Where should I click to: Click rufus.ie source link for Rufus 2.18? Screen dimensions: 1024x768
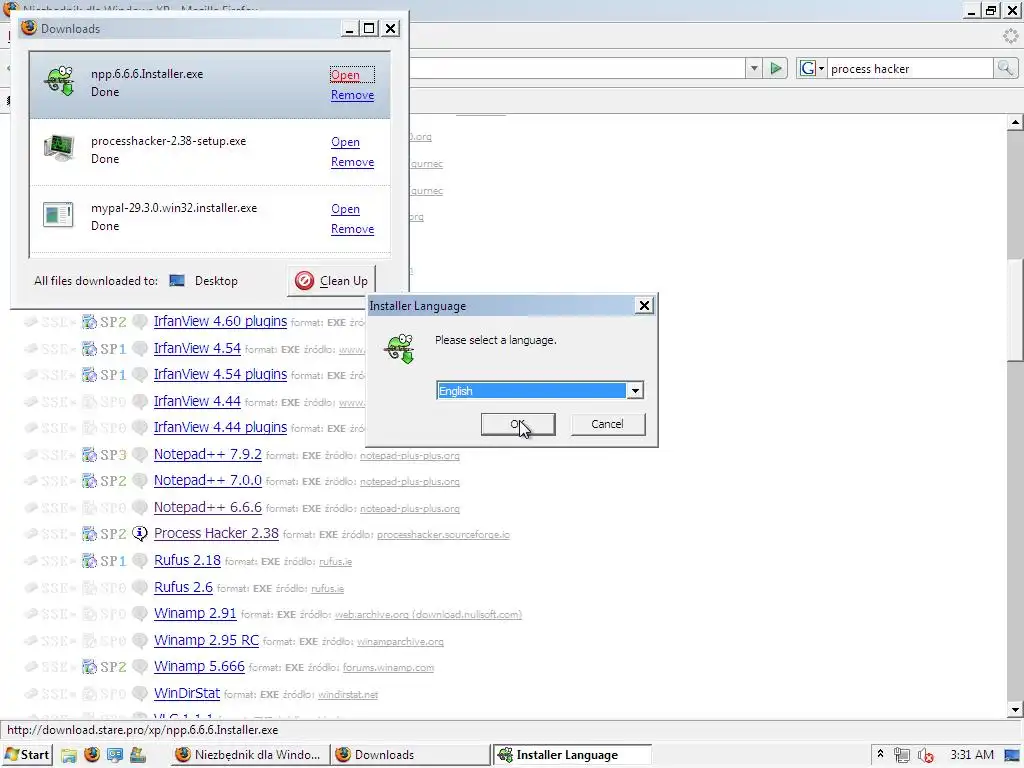(335, 562)
